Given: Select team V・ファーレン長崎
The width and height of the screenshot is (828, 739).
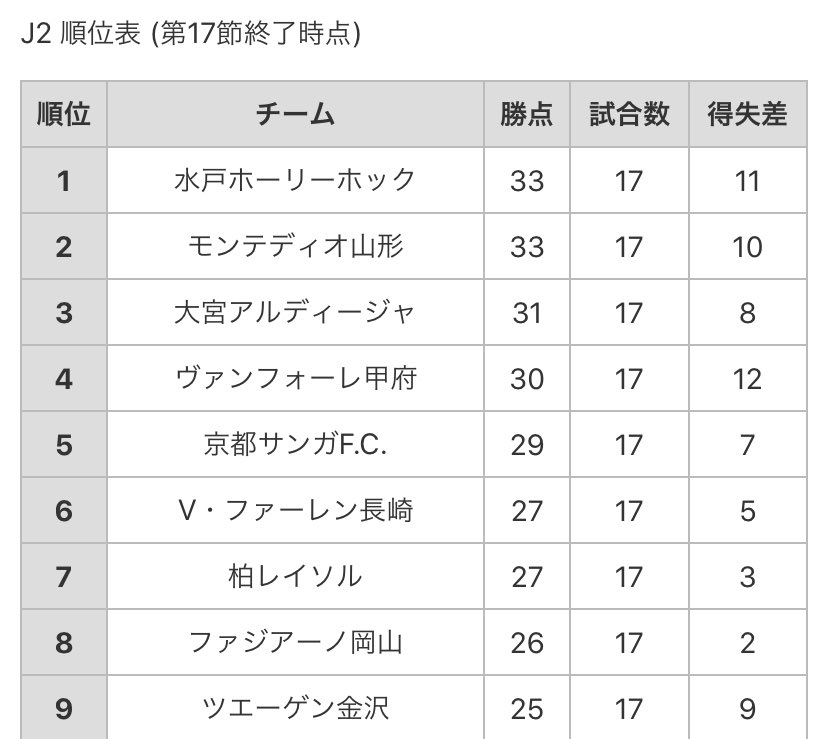Looking at the screenshot, I should pos(295,510).
